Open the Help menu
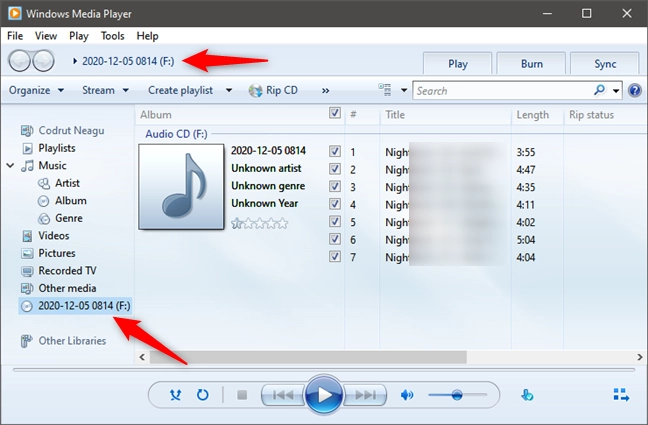 (x=147, y=36)
